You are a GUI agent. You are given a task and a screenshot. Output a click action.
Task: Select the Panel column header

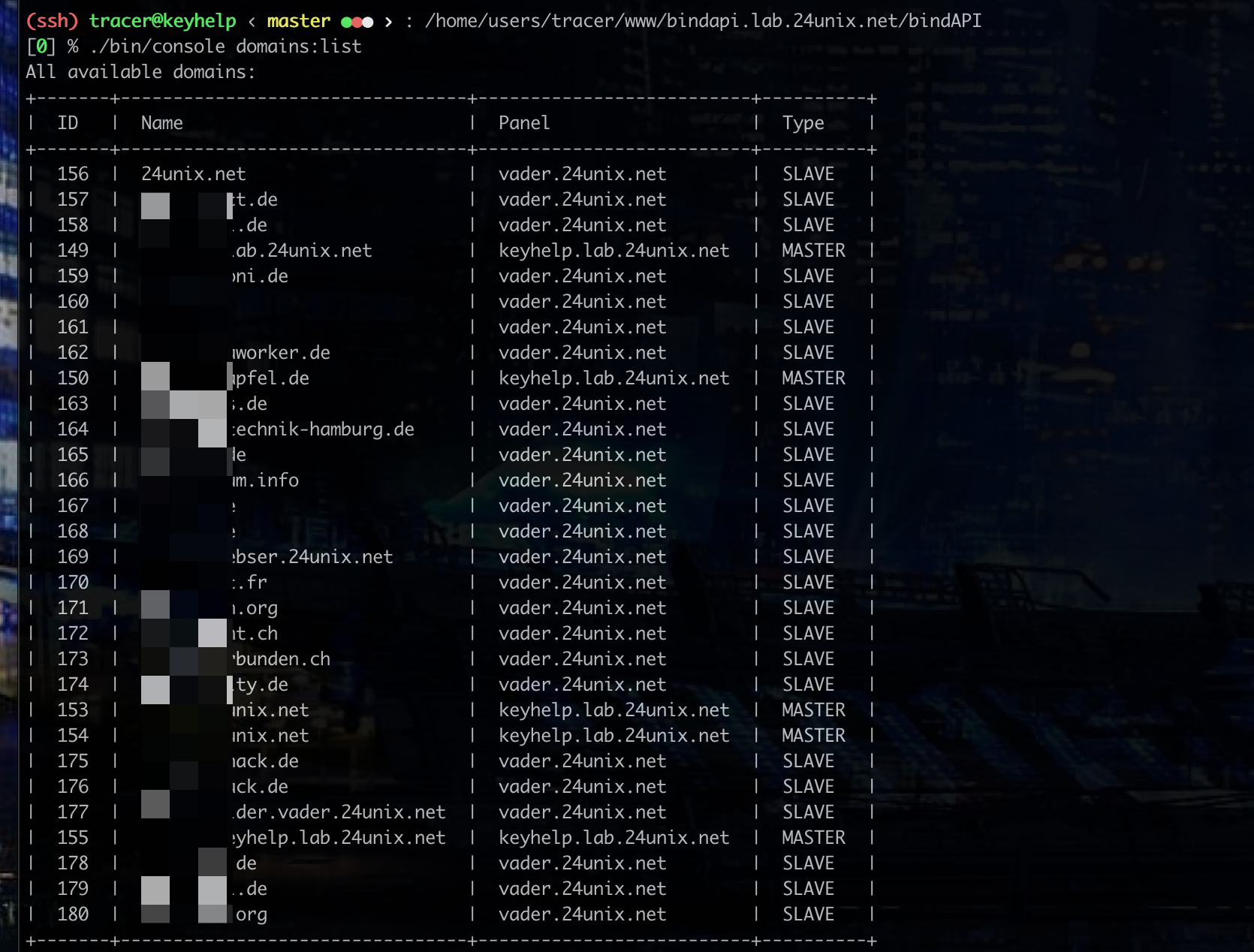coord(523,123)
